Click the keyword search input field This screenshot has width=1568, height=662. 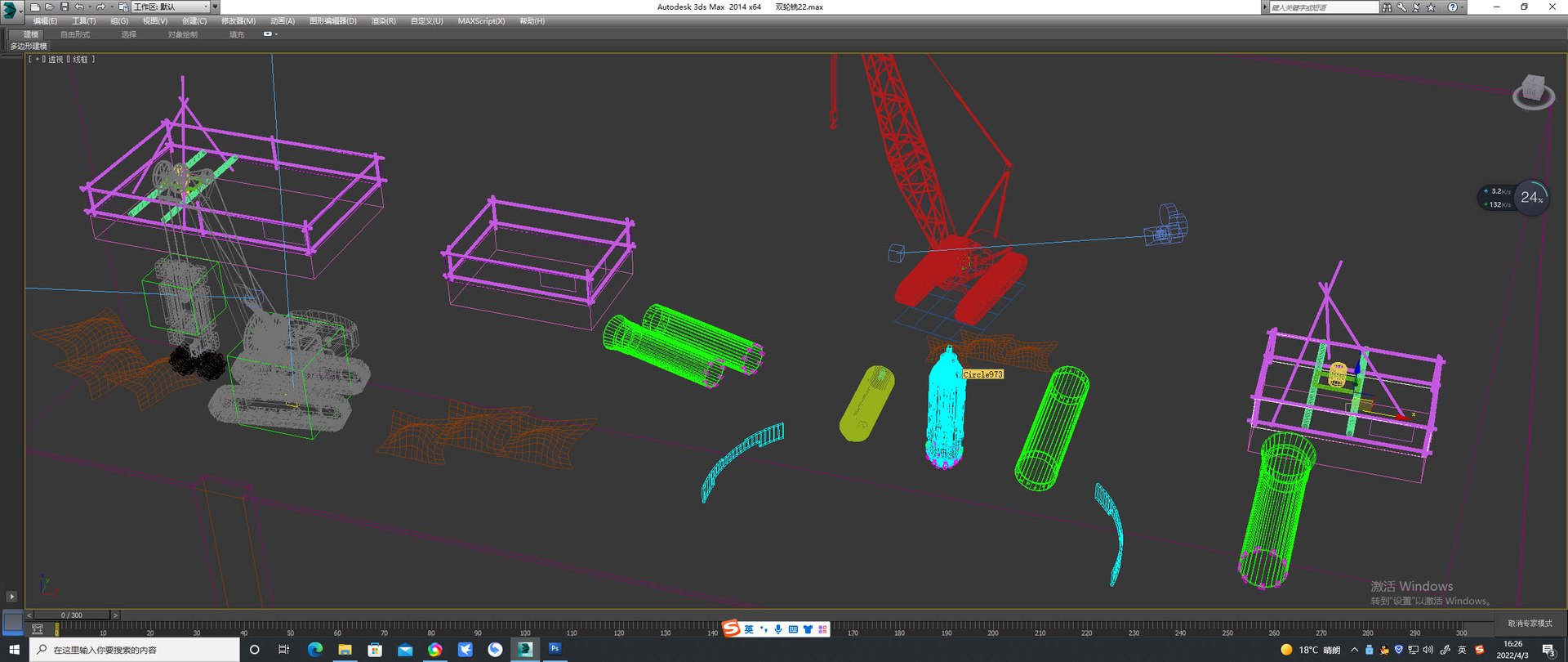pyautogui.click(x=1323, y=7)
